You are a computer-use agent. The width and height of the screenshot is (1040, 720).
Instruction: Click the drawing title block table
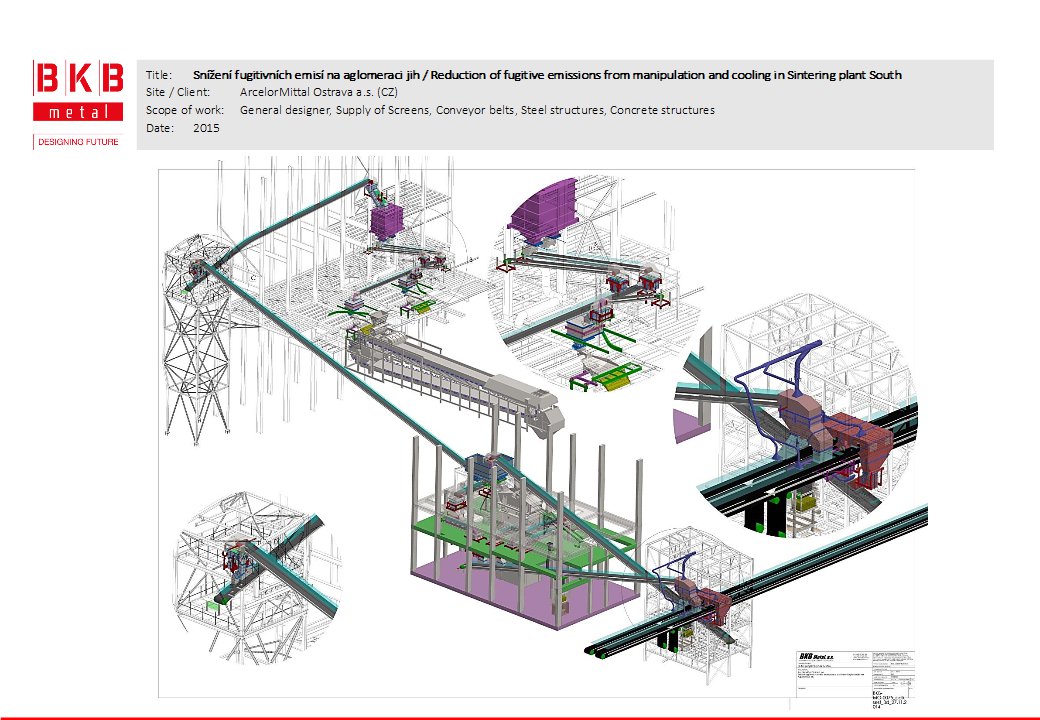pyautogui.click(x=850, y=670)
